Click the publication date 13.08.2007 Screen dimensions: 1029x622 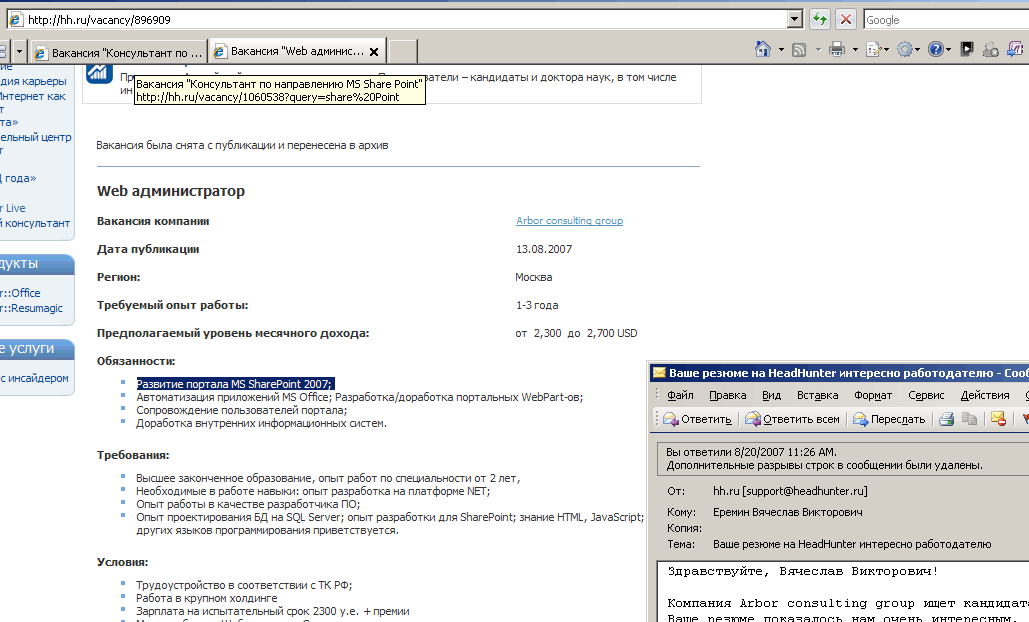click(x=544, y=249)
